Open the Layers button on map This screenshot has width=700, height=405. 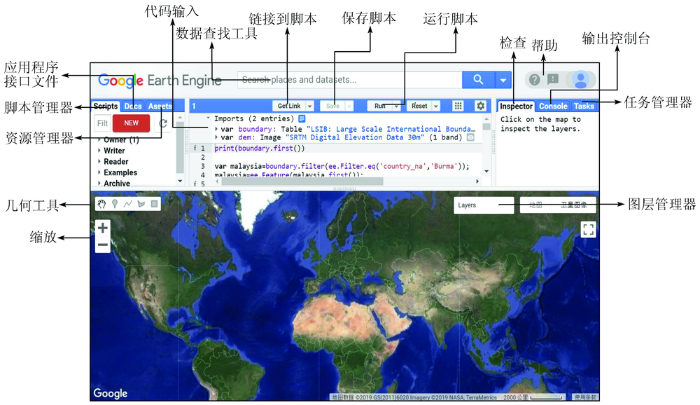coord(484,205)
